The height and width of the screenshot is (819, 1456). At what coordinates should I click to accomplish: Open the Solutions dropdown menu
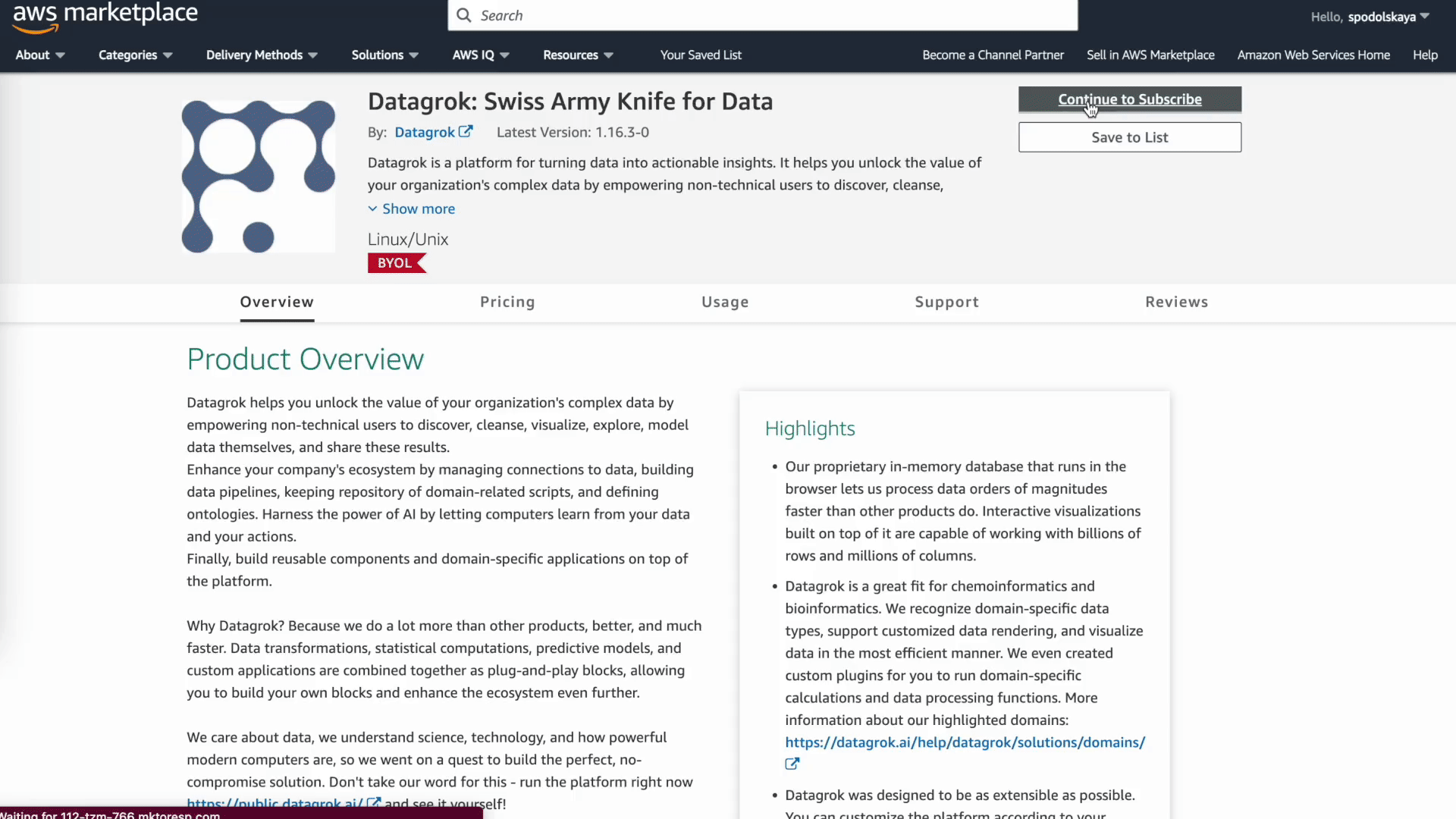click(x=384, y=55)
